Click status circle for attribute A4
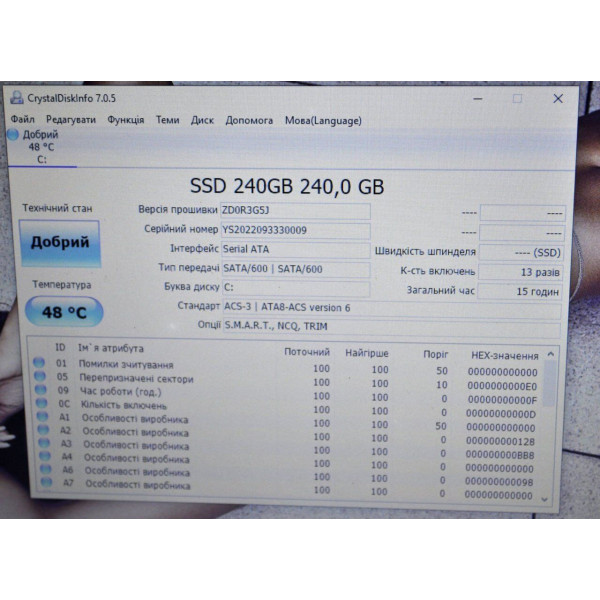The width and height of the screenshot is (600, 600). coord(45,456)
